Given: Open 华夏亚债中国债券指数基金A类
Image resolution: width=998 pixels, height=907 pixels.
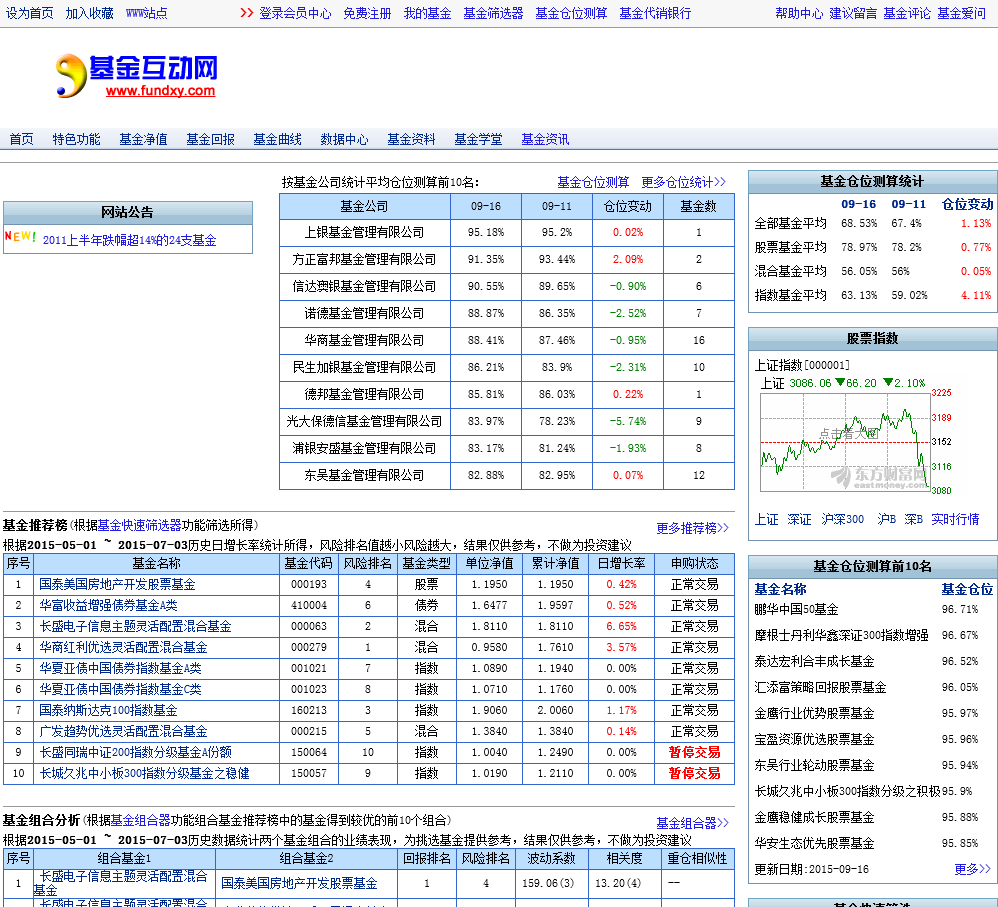Looking at the screenshot, I should click(120, 668).
